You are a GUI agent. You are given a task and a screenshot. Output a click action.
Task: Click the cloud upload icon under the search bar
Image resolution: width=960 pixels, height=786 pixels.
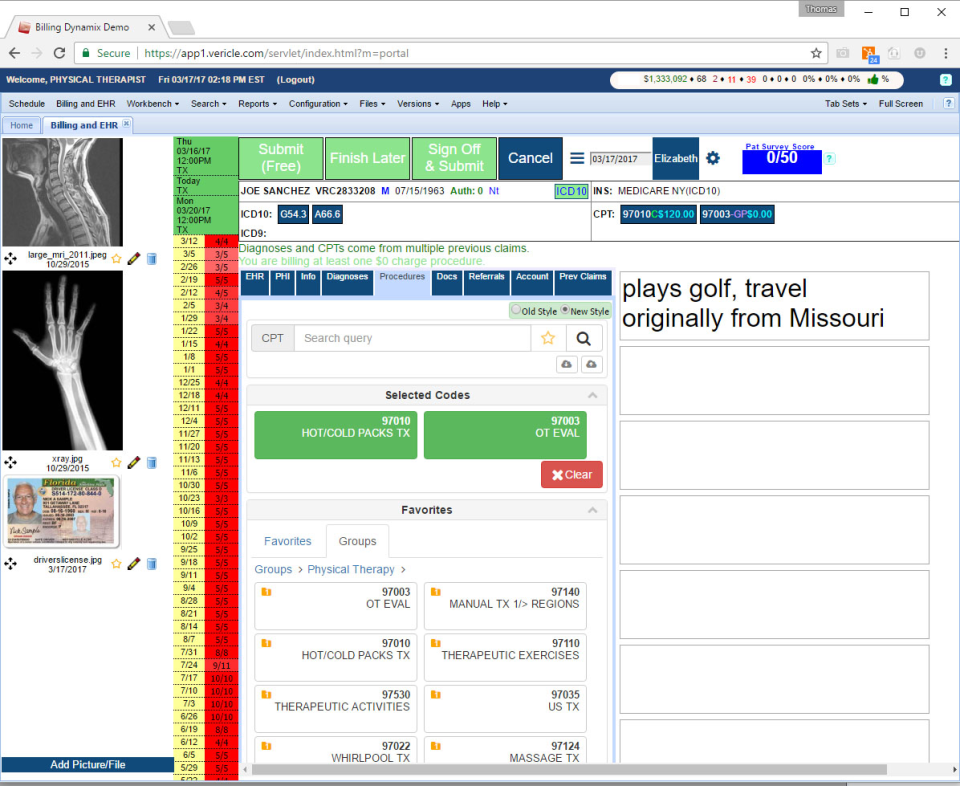[590, 365]
